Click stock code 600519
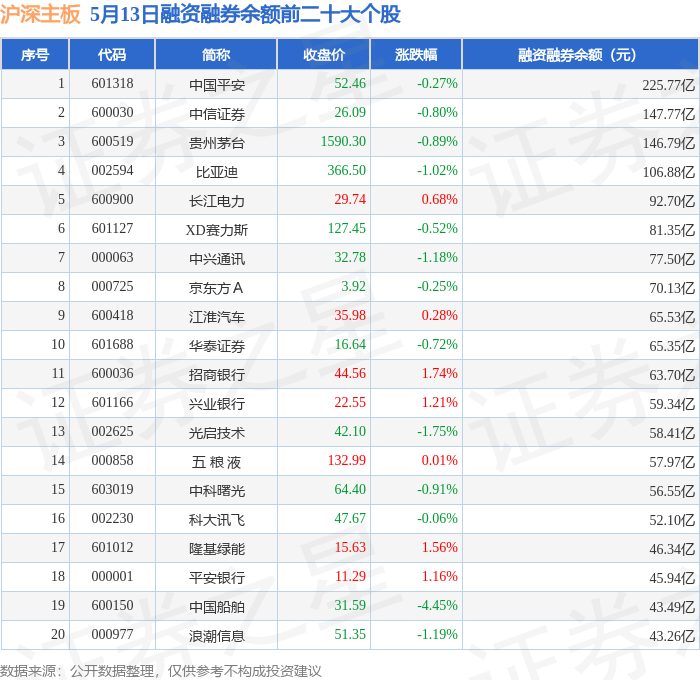This screenshot has width=700, height=680. [x=112, y=142]
